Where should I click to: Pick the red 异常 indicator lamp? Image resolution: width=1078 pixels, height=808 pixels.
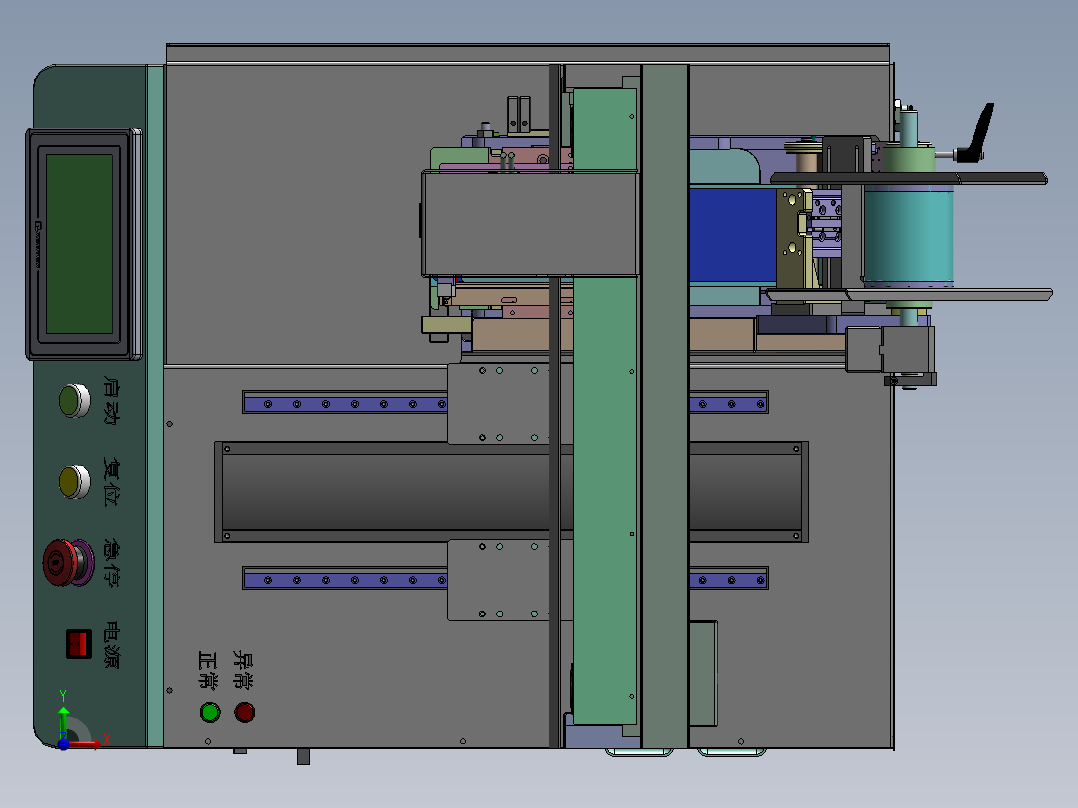coord(244,712)
